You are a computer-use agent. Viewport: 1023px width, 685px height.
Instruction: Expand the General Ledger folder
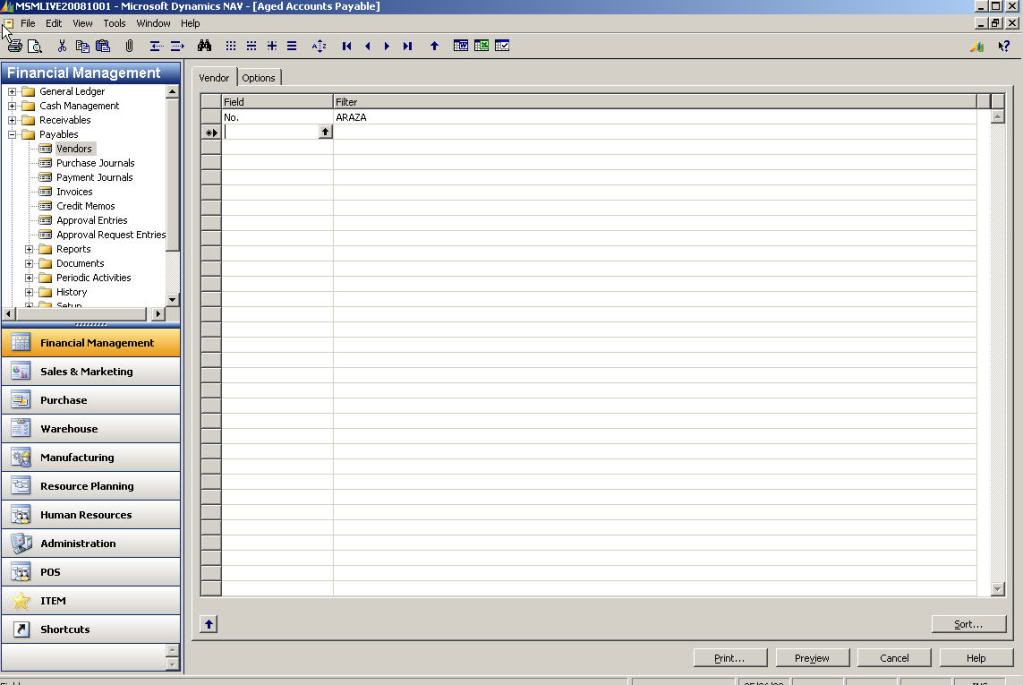point(12,91)
